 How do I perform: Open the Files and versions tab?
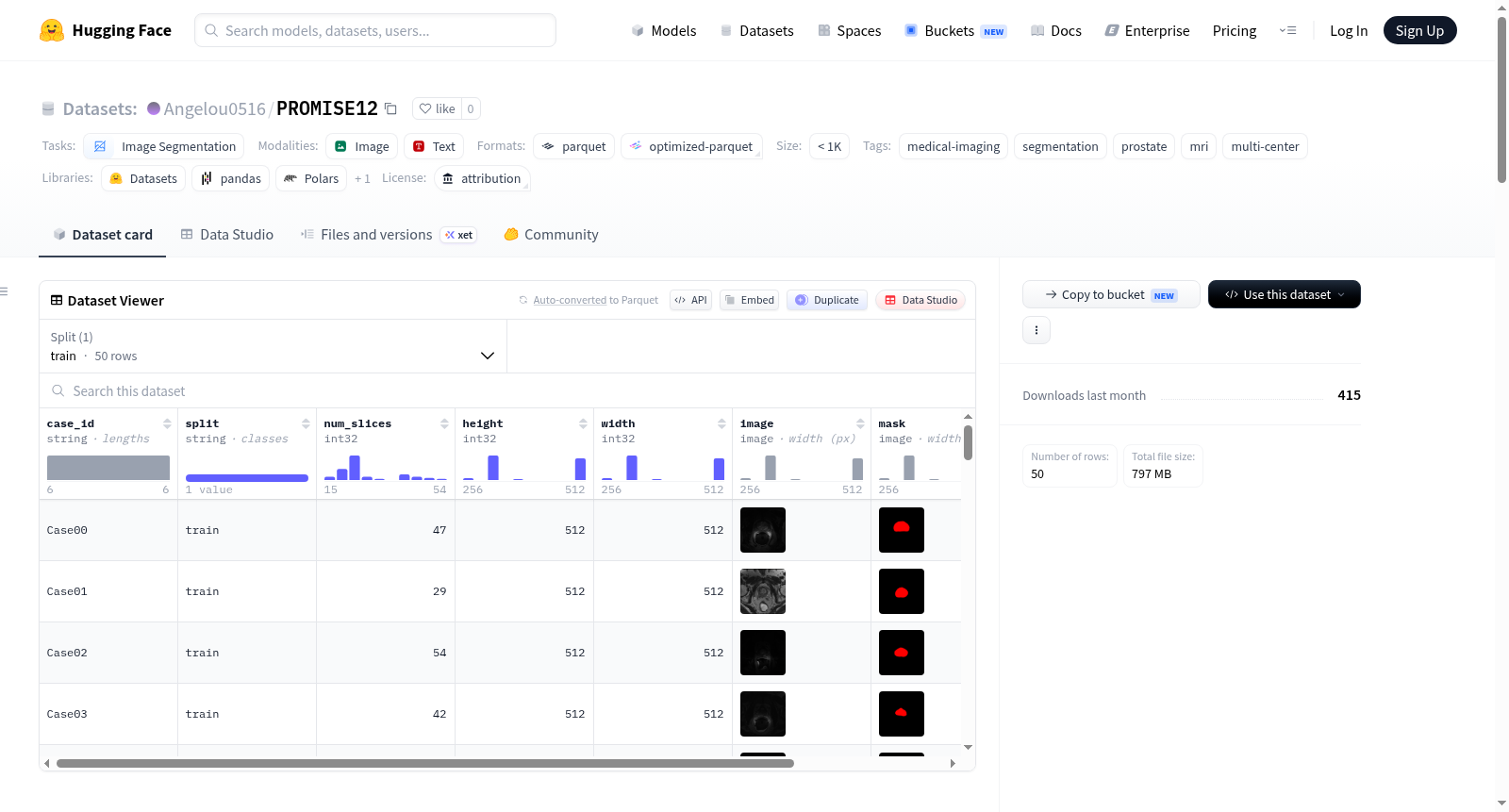[389, 235]
